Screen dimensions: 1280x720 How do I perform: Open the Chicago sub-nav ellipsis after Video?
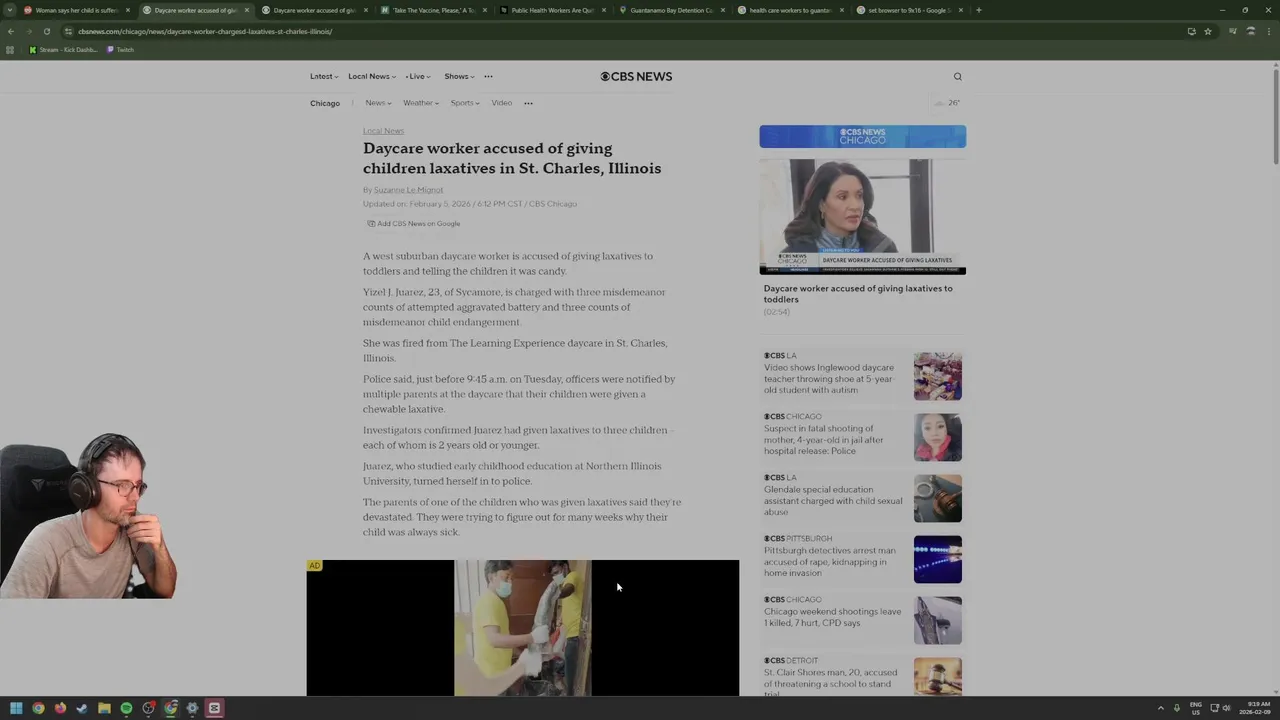pos(528,103)
